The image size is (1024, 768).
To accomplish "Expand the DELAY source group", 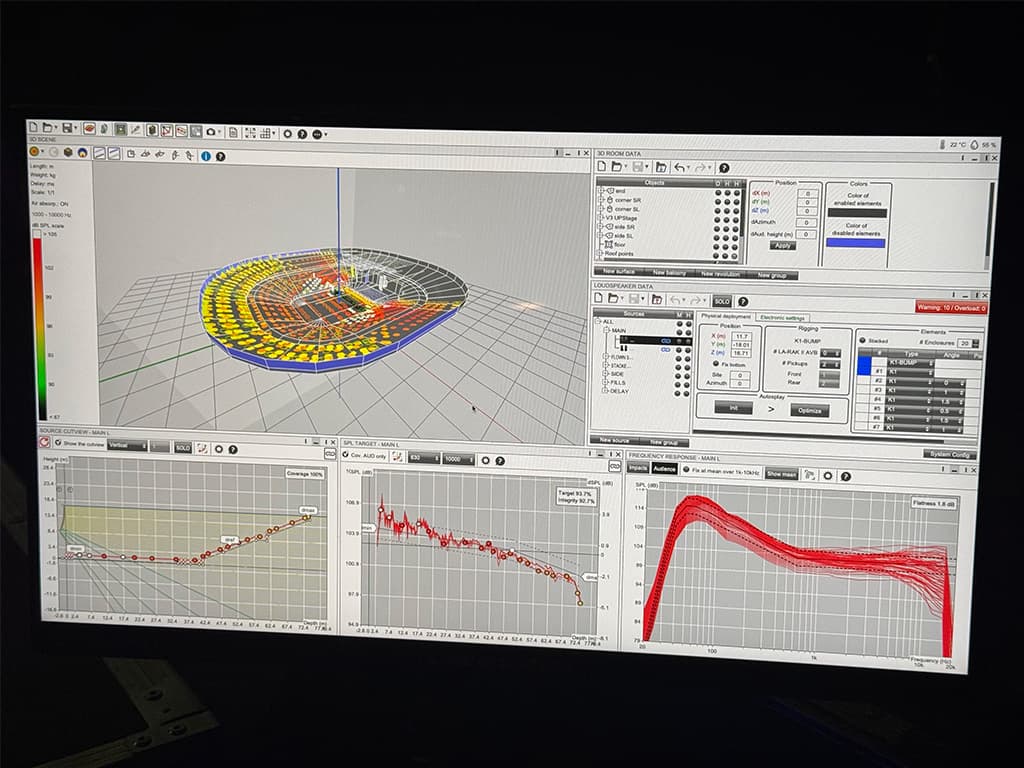I will coord(605,391).
